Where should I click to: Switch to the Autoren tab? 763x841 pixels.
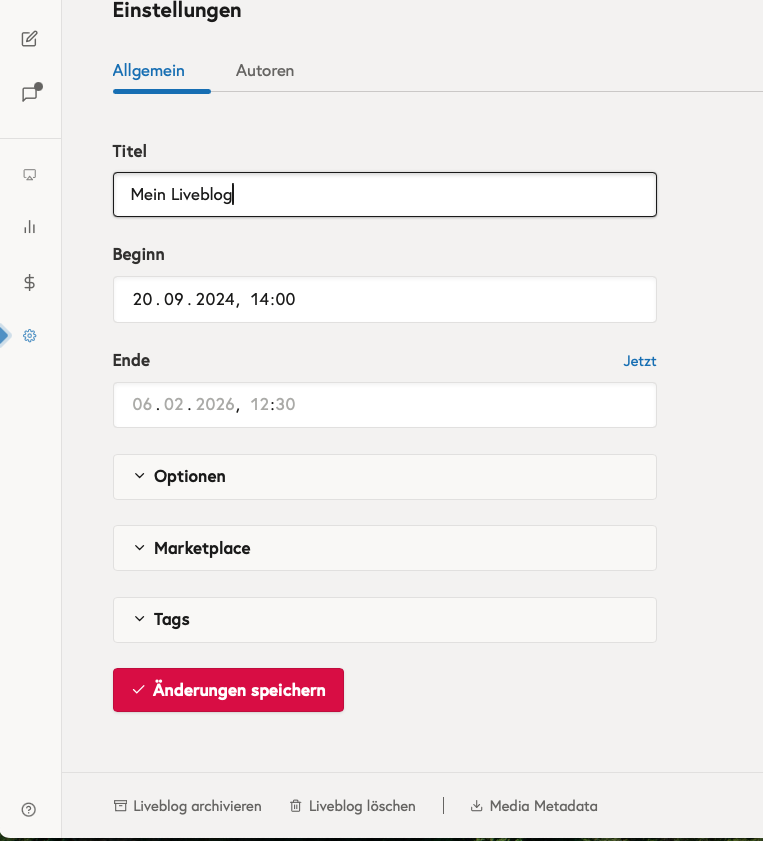pos(264,70)
